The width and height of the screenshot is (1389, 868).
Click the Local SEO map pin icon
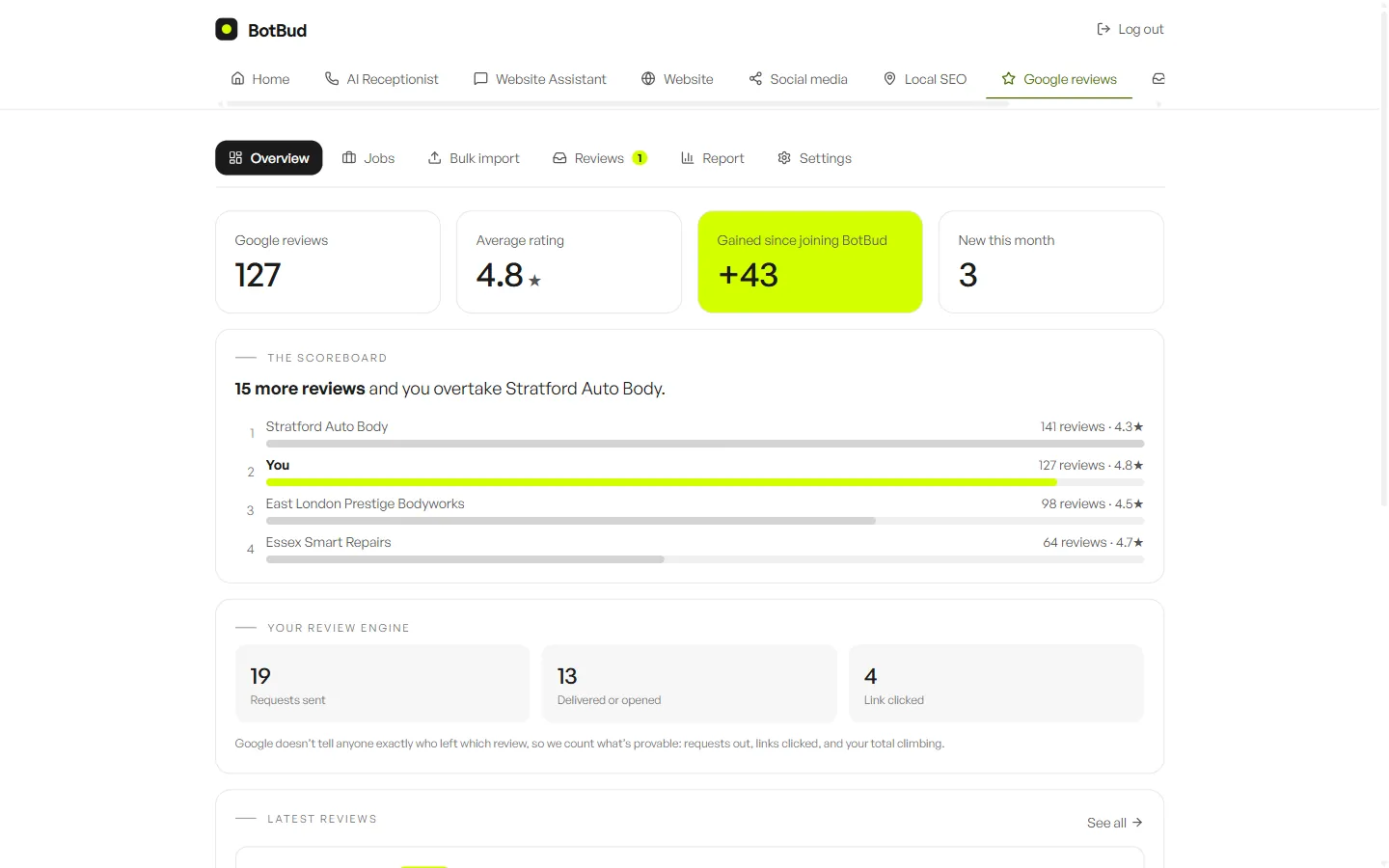pyautogui.click(x=889, y=78)
